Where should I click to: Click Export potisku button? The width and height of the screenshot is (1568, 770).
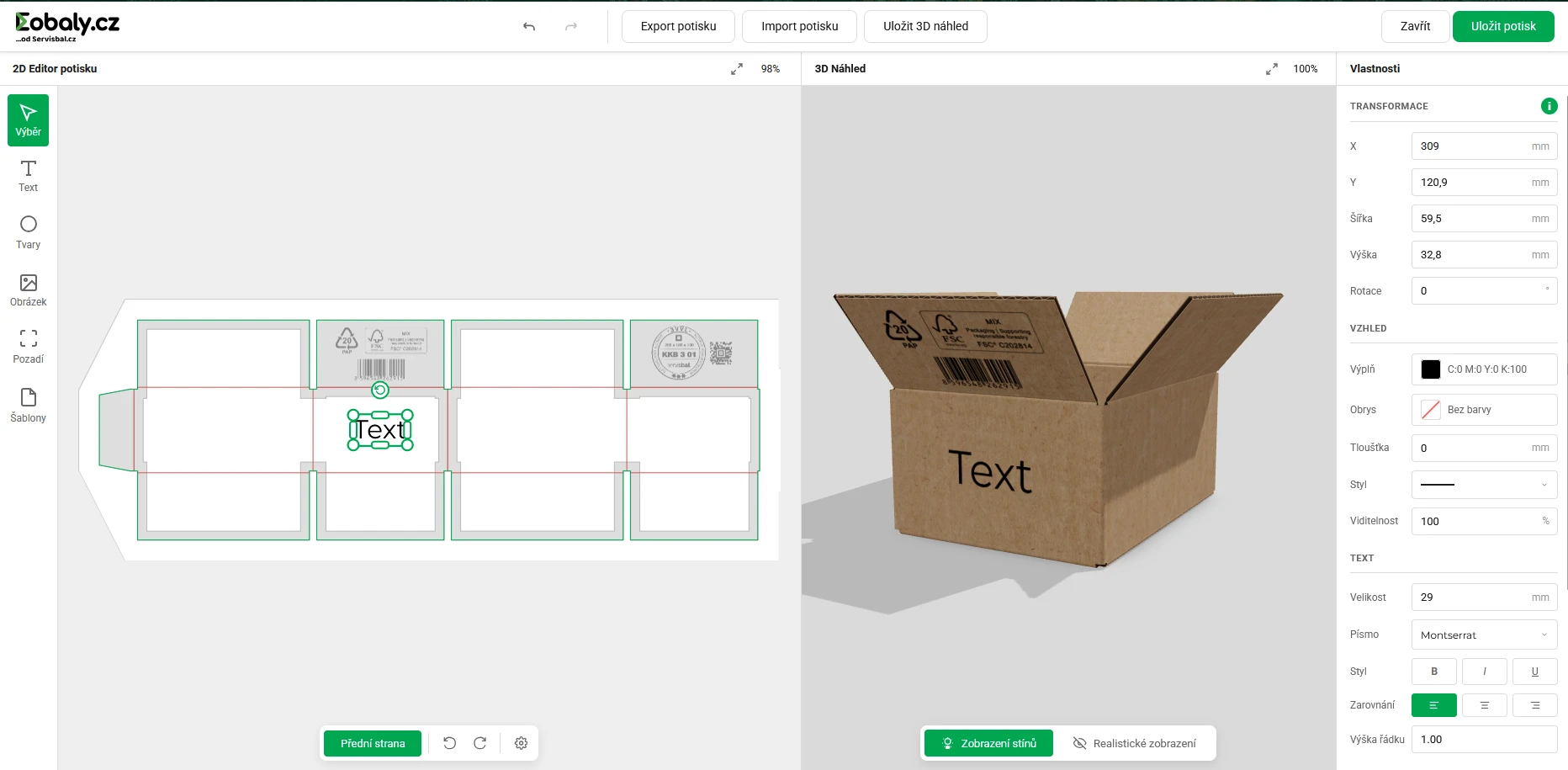(678, 27)
